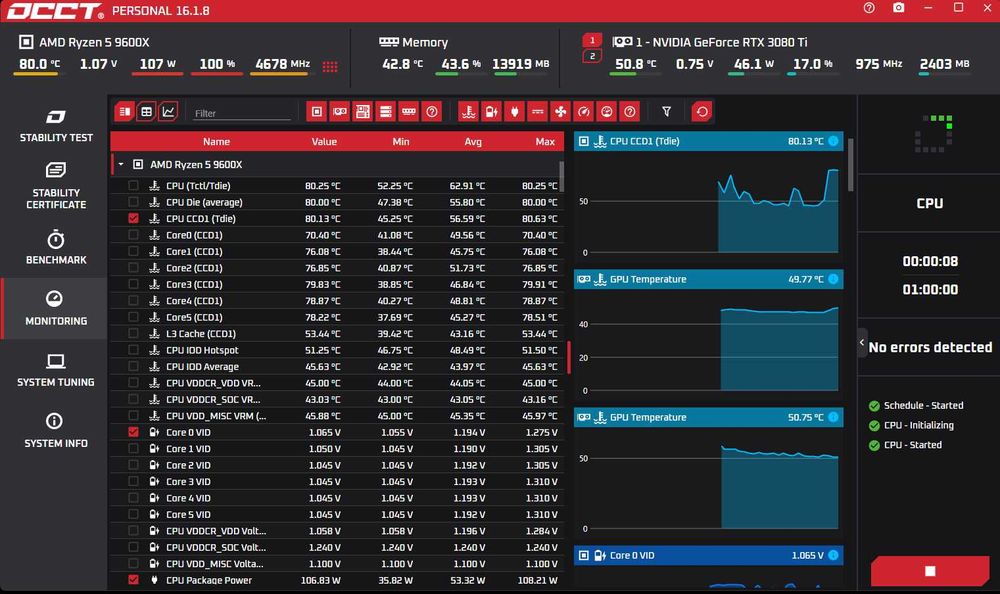Open the red dotted grid per-core icon
The width and height of the screenshot is (1000, 594).
pyautogui.click(x=330, y=66)
